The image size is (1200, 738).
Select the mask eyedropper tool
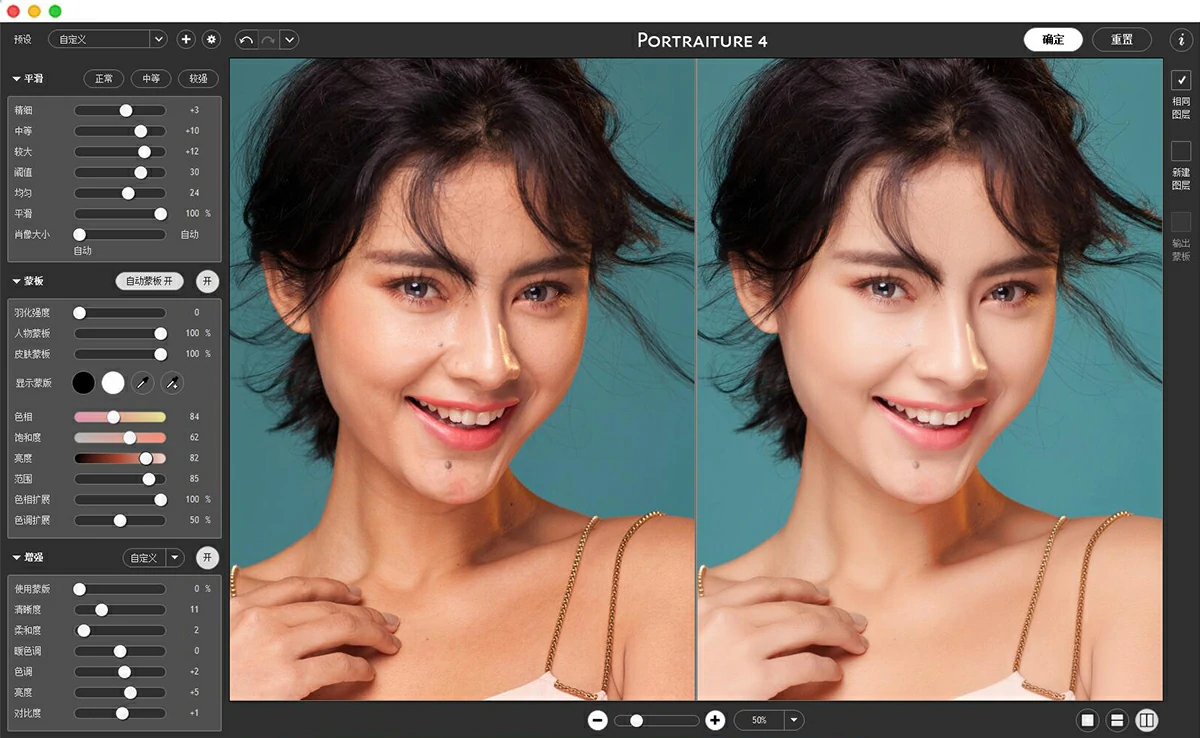click(142, 383)
